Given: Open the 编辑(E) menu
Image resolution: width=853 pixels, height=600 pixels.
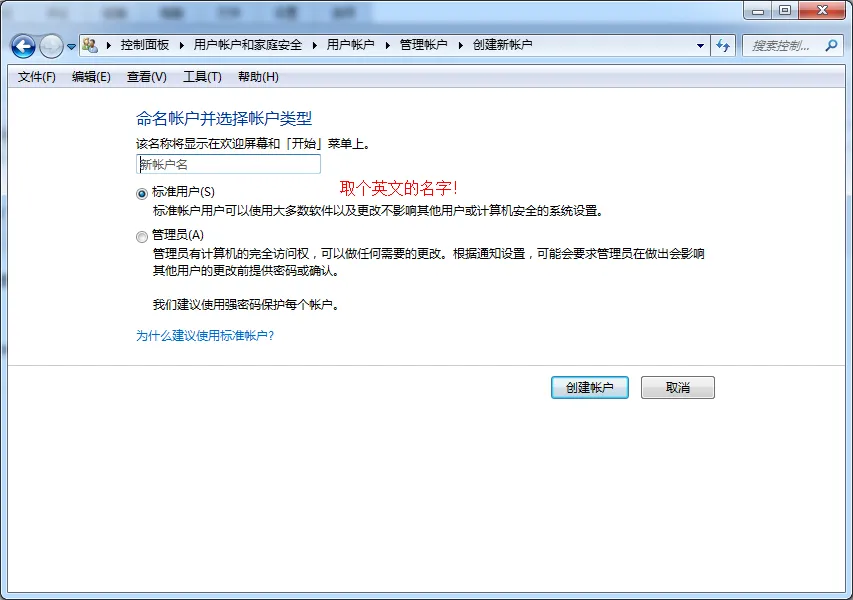Looking at the screenshot, I should point(91,77).
